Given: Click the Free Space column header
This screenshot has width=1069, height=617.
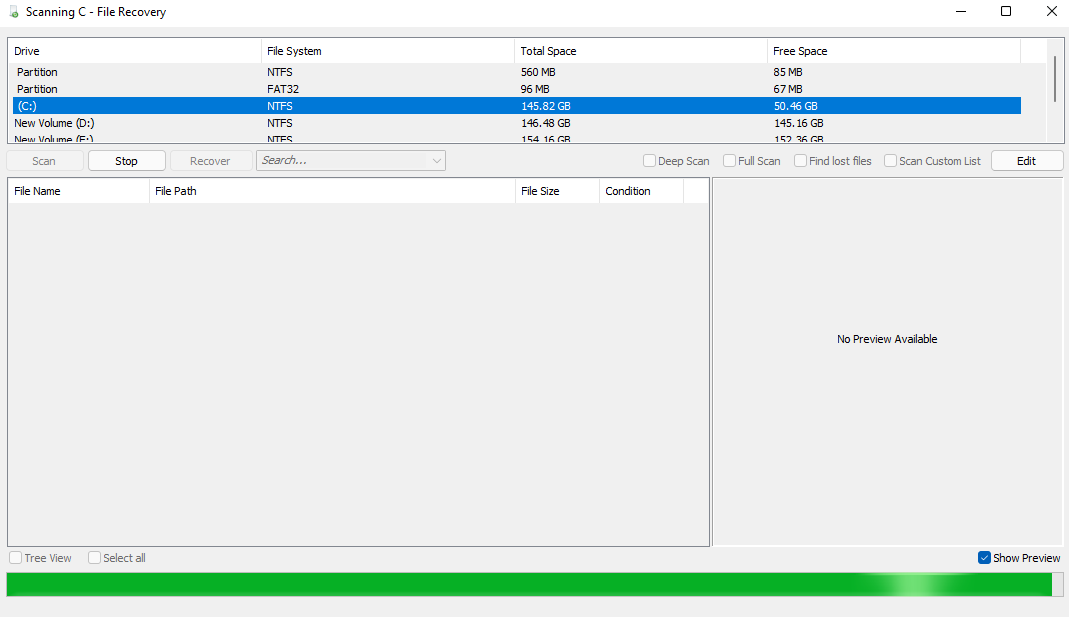Looking at the screenshot, I should pyautogui.click(x=894, y=51).
